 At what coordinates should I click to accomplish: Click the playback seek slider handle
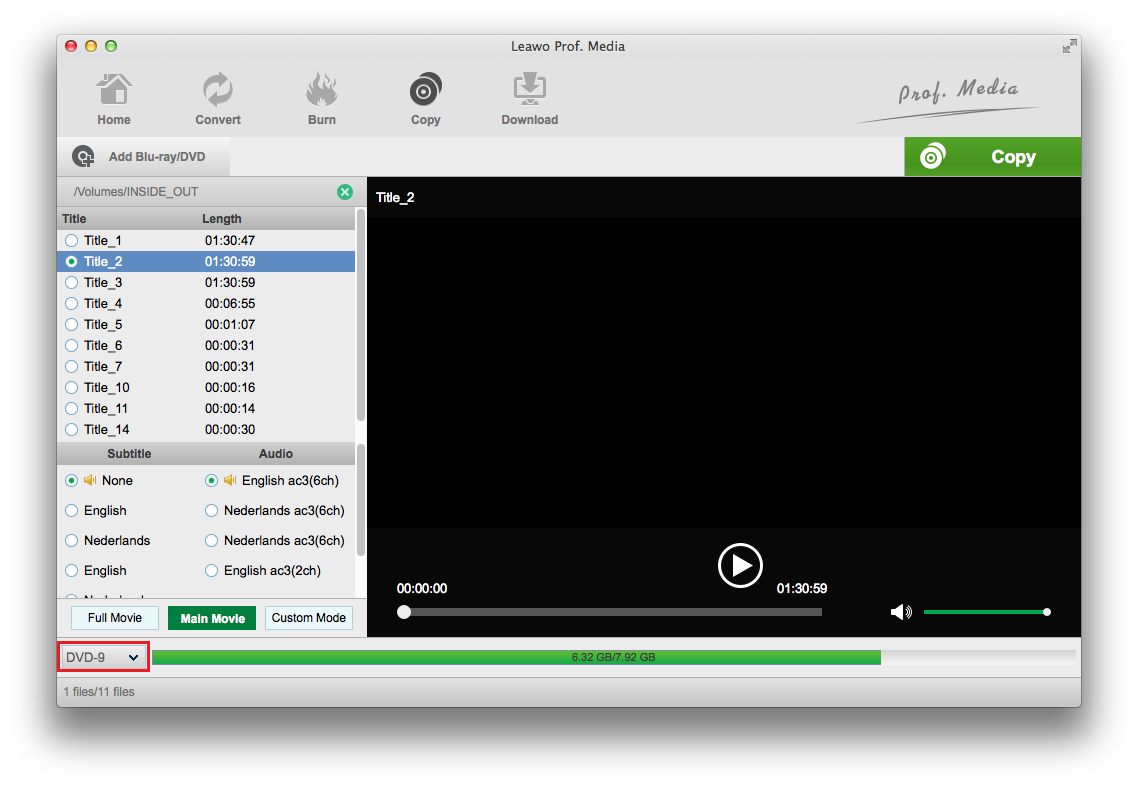click(x=404, y=612)
